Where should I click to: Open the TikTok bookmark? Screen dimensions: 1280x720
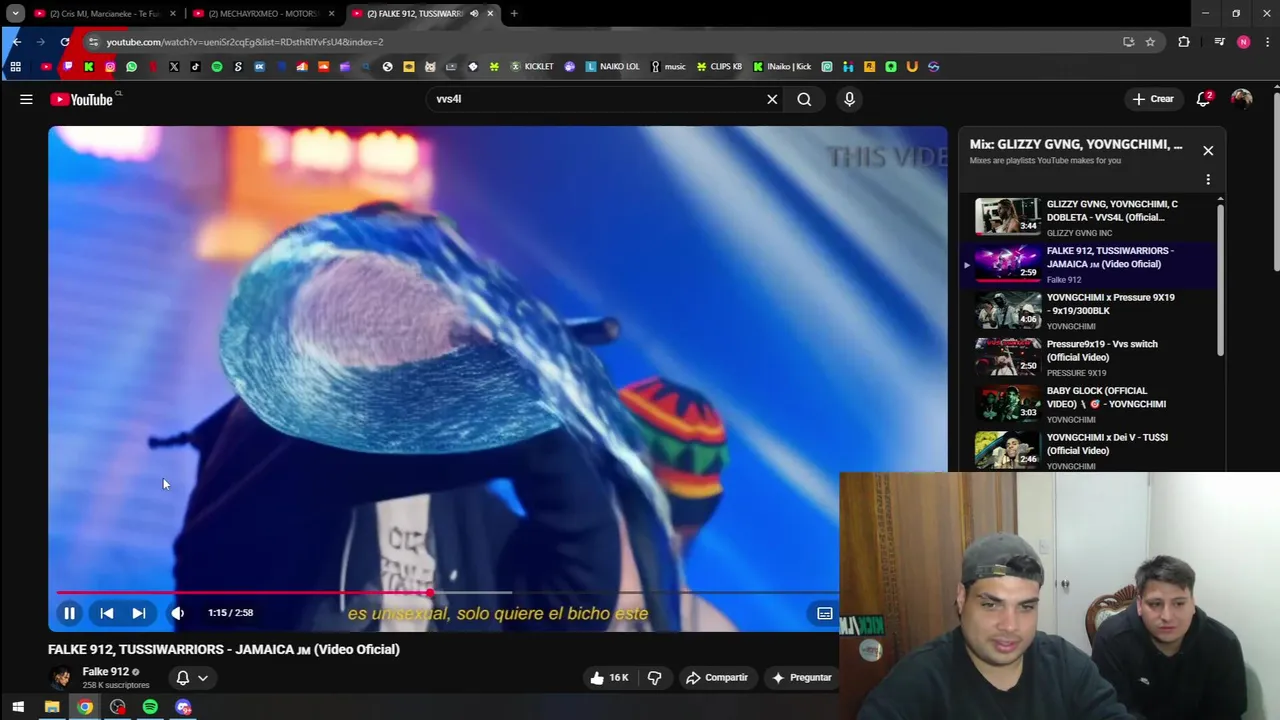[195, 67]
